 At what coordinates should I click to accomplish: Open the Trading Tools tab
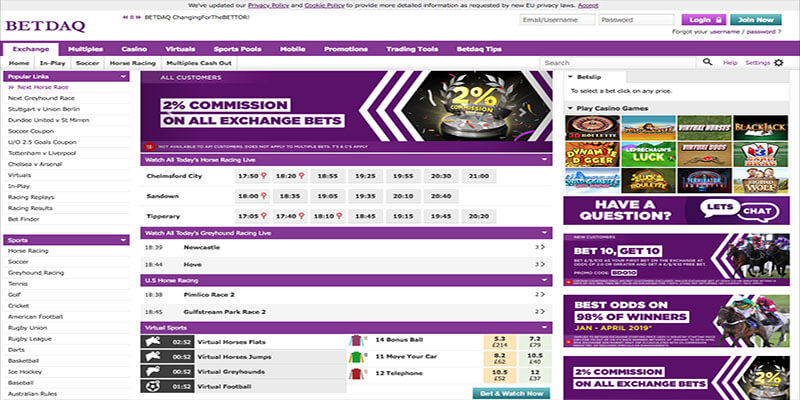coord(412,49)
